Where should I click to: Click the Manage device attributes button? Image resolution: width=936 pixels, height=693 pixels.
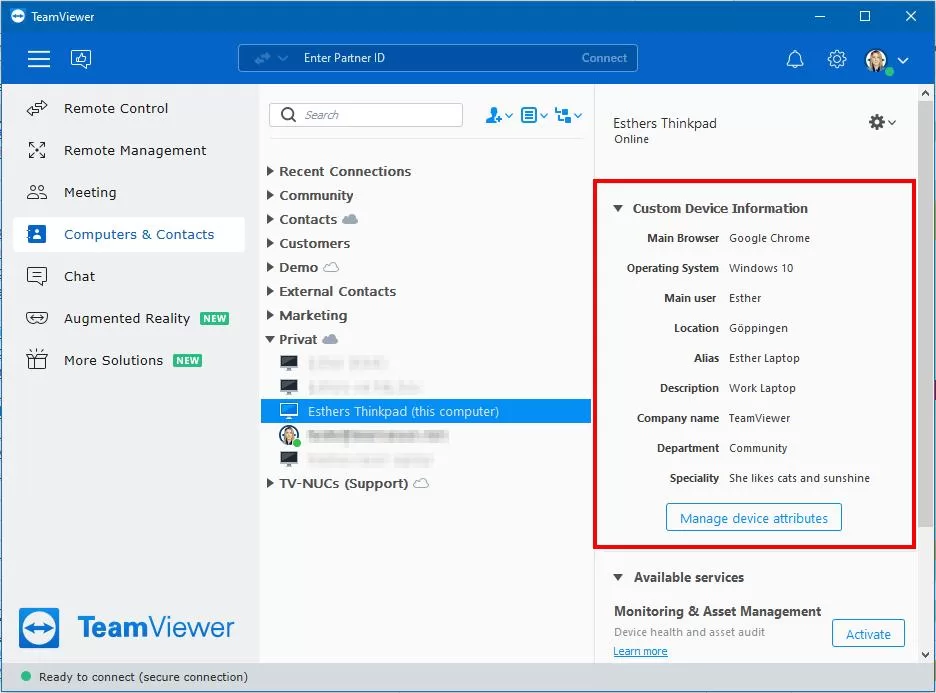coord(754,518)
